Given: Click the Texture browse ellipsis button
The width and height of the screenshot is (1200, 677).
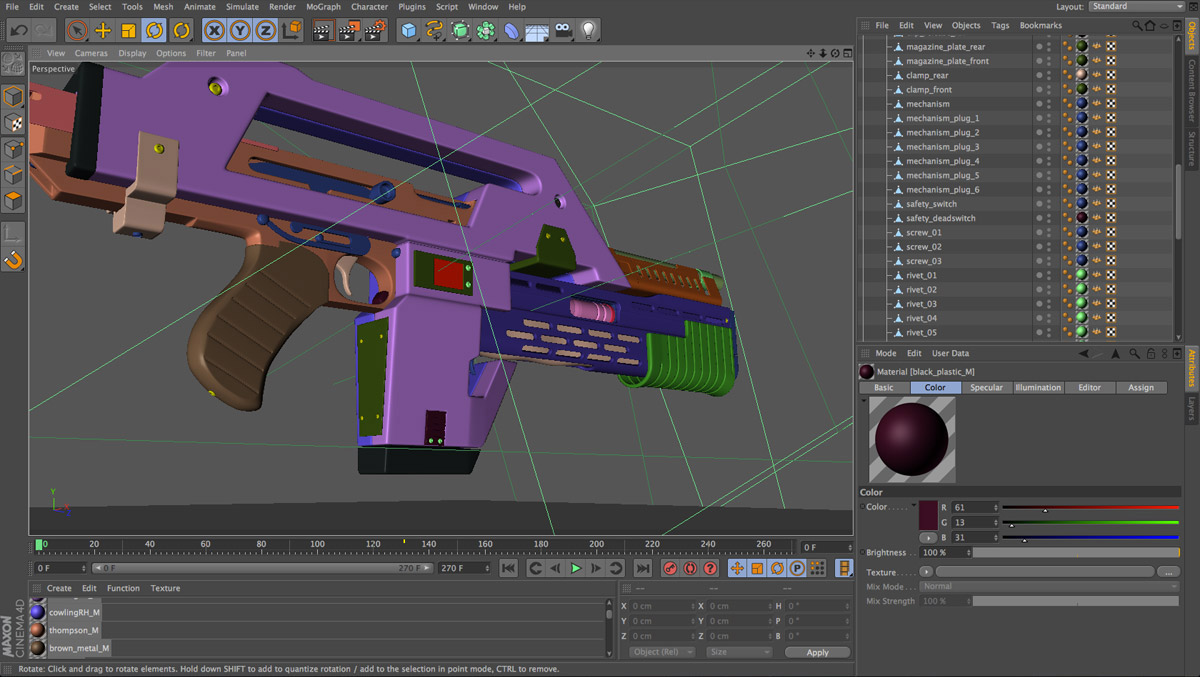Looking at the screenshot, I should coord(1168,572).
